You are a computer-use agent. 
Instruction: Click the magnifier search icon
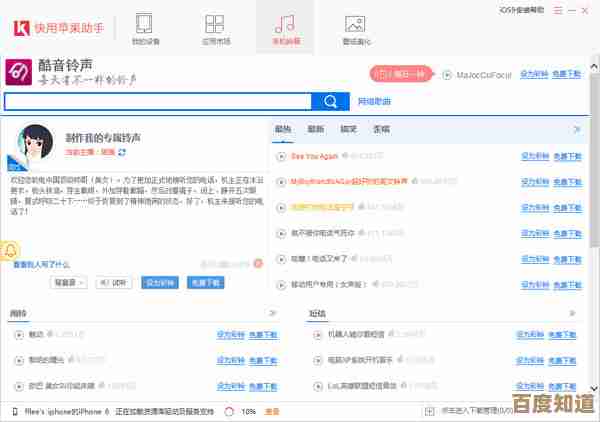click(x=329, y=101)
